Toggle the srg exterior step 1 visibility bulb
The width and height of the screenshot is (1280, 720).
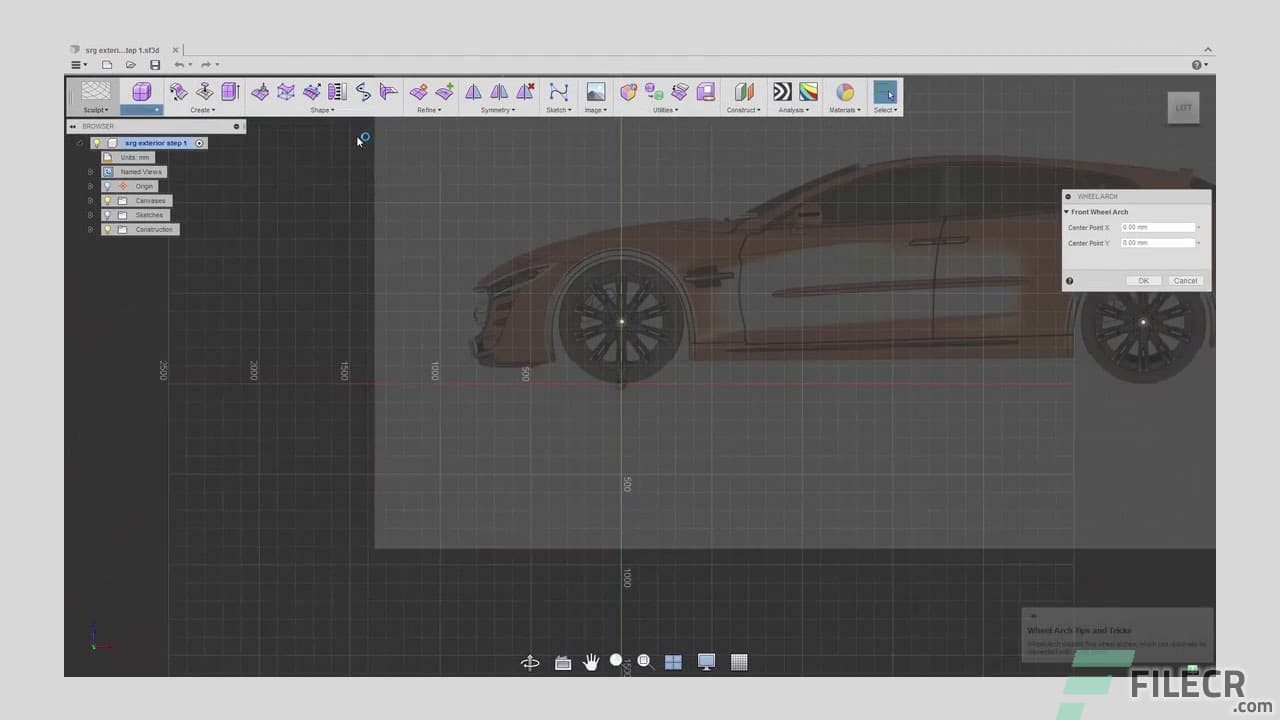point(95,143)
